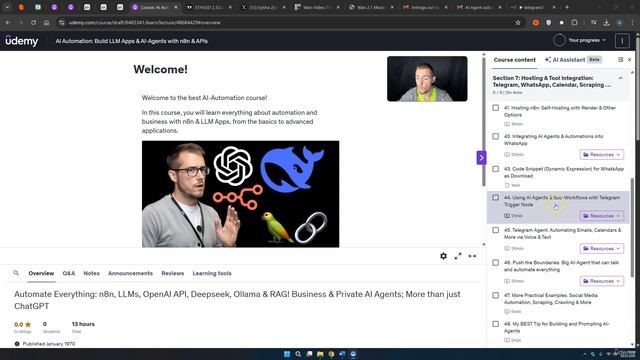Click the AI Assistant sparkle icon
Screen dimensions: 640x360
click(548, 60)
